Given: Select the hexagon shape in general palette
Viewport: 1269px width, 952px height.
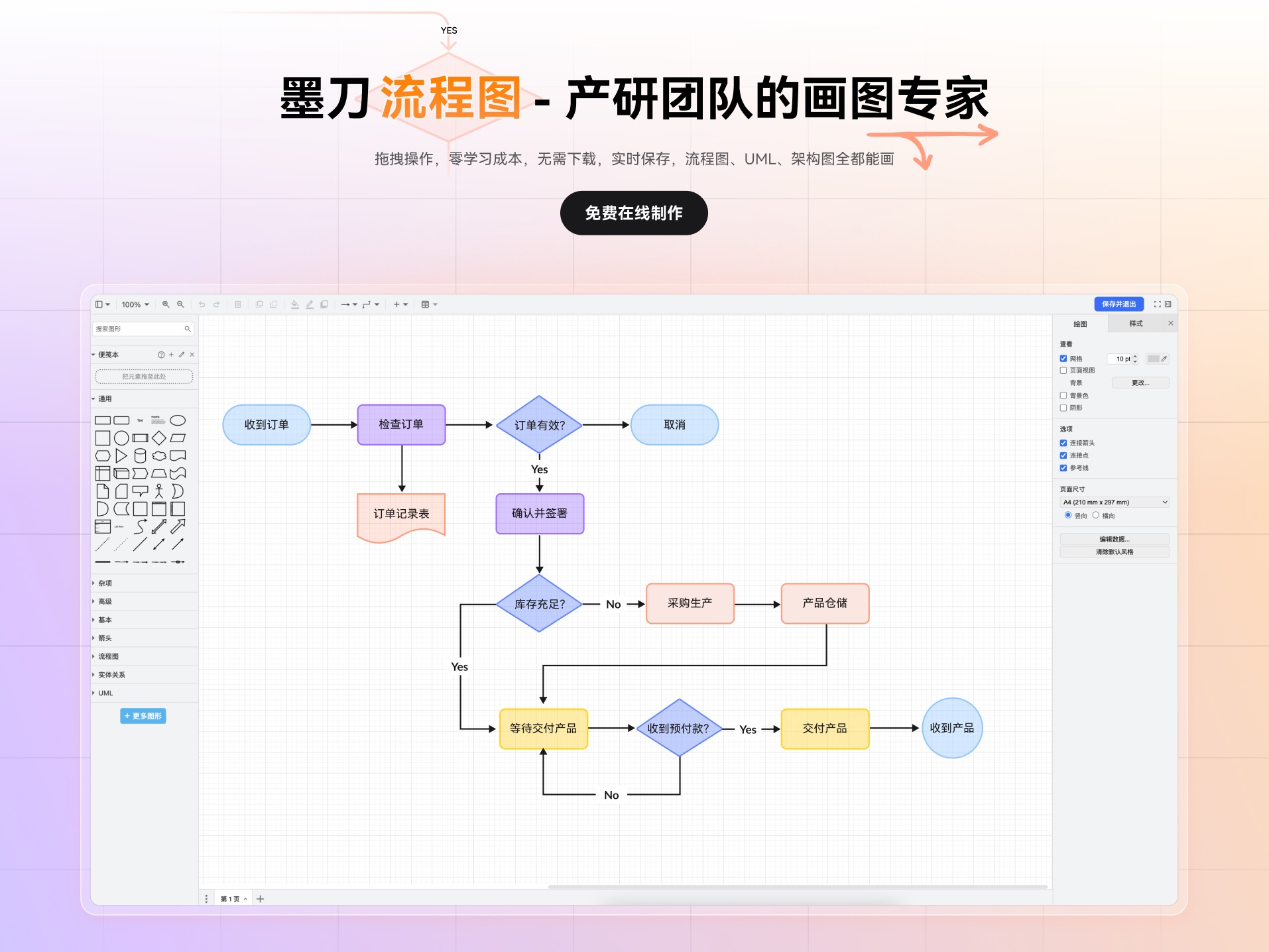Looking at the screenshot, I should click(103, 455).
